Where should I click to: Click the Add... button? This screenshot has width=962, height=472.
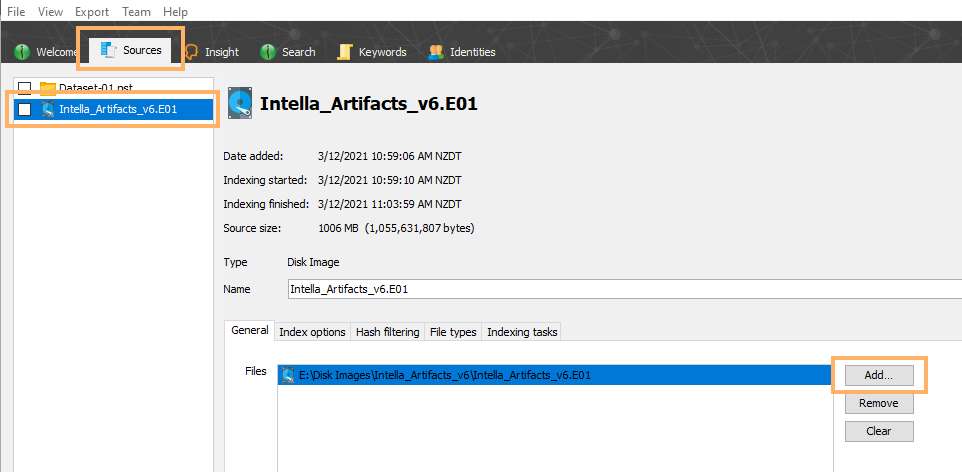coord(879,375)
